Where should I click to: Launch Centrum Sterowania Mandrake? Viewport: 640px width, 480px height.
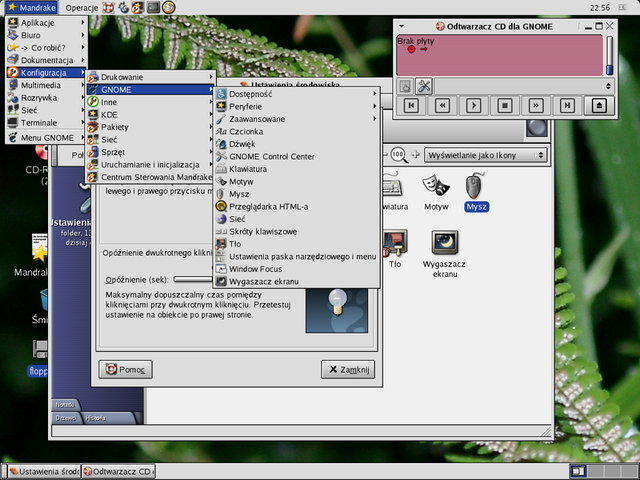[151, 177]
